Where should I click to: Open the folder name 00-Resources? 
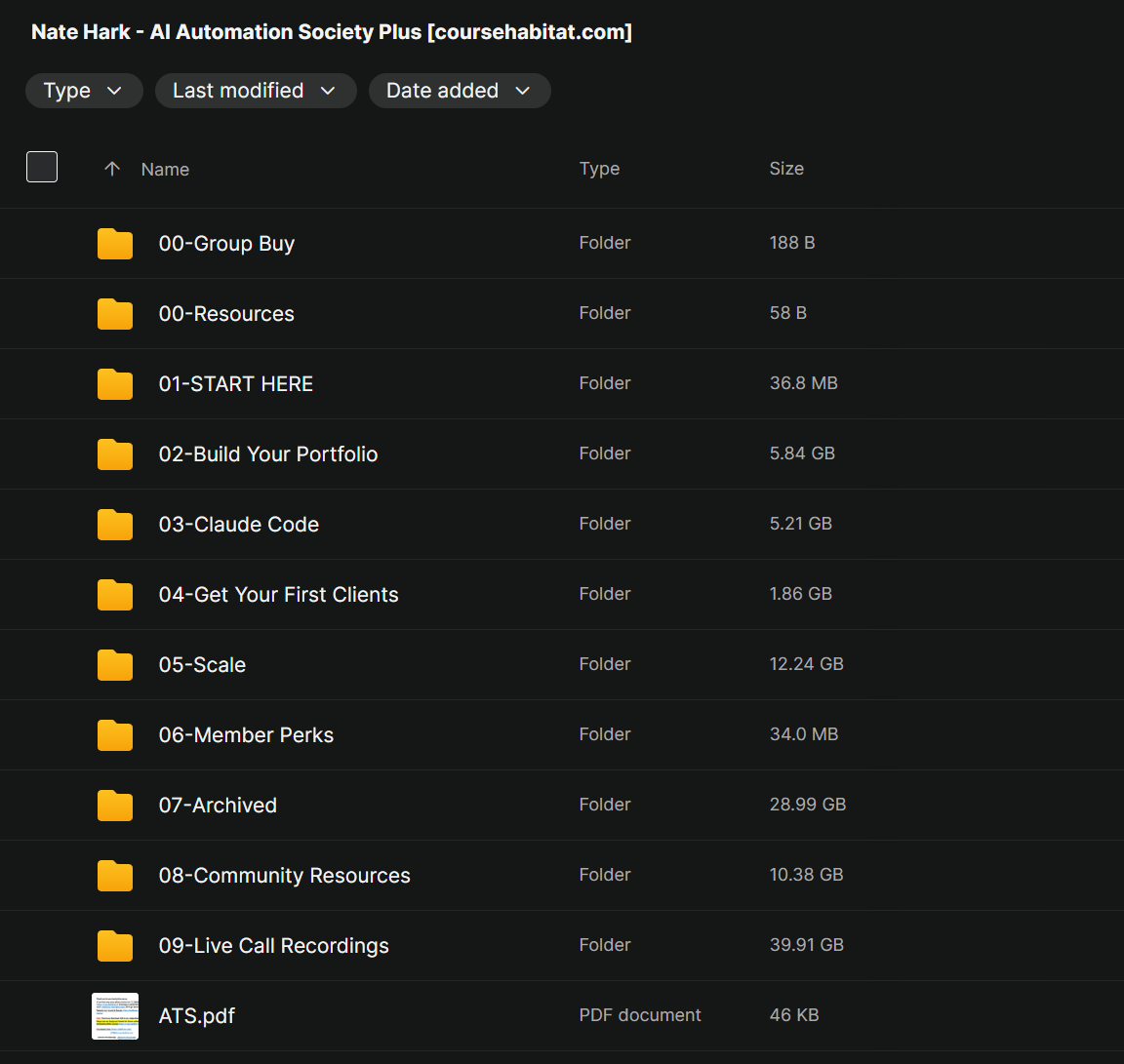[226, 314]
